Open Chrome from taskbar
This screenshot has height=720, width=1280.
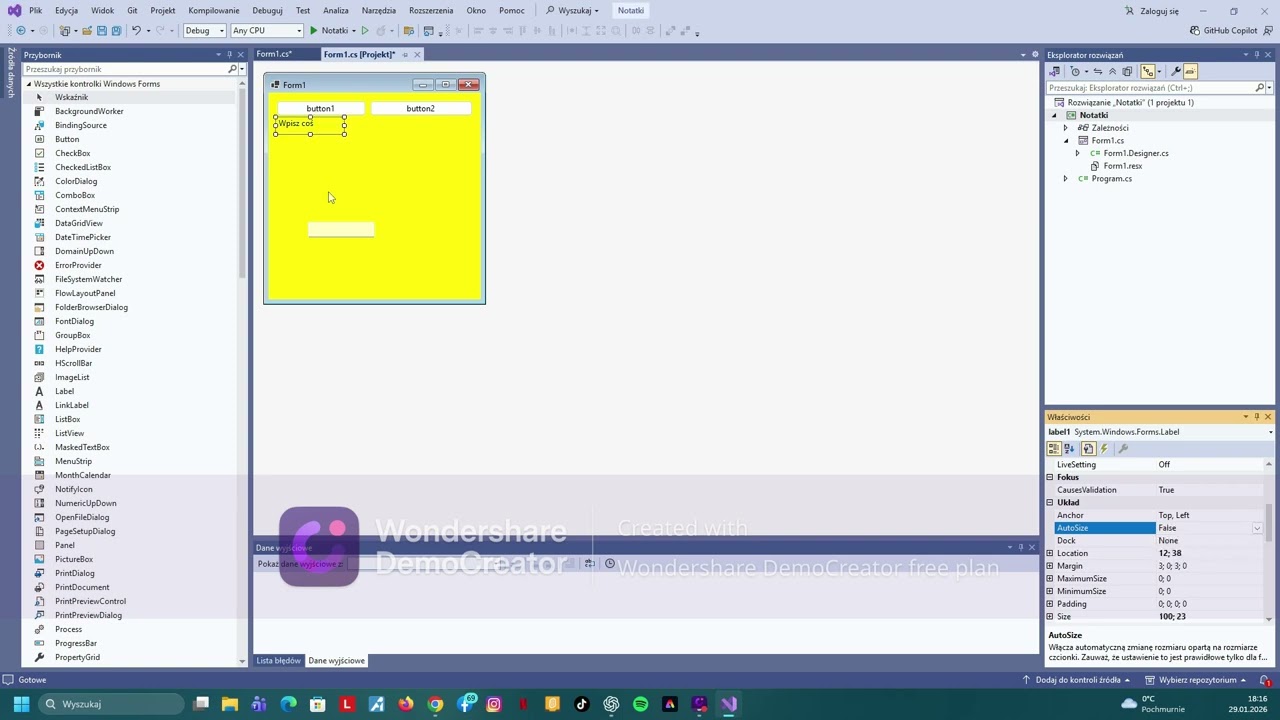pos(435,704)
